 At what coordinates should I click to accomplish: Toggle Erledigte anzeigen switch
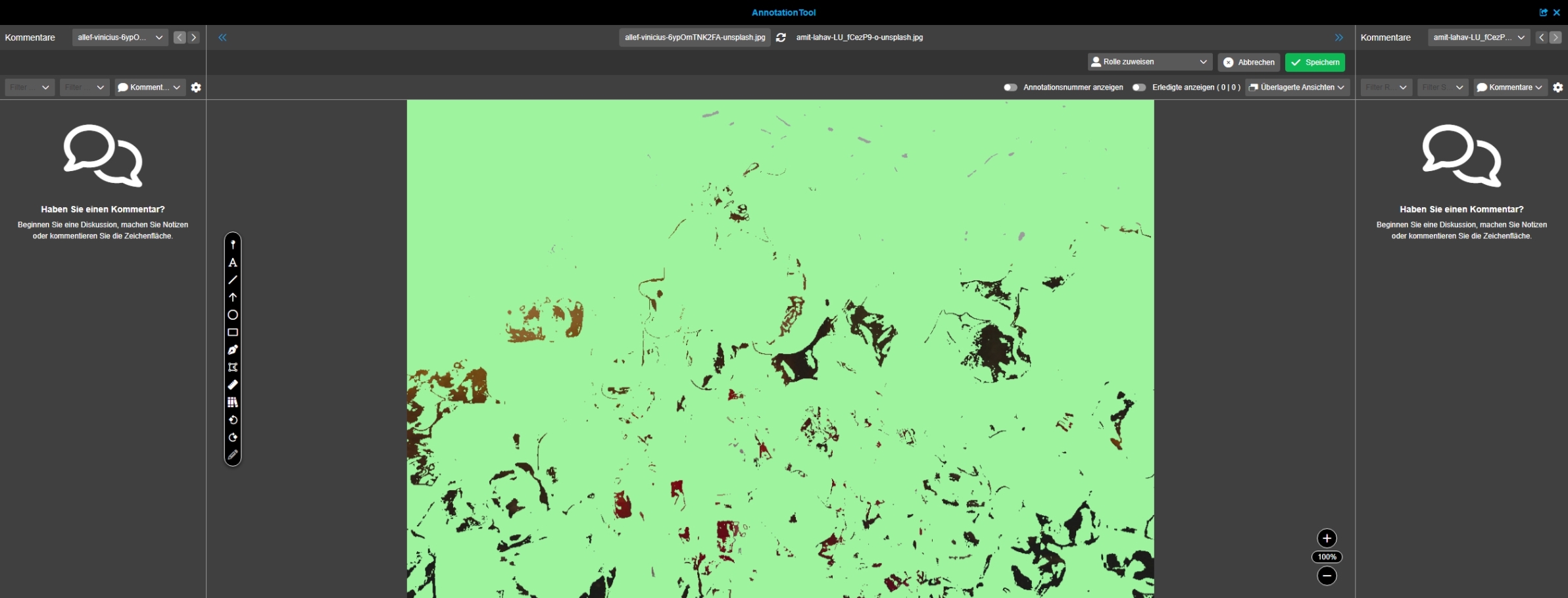[x=1139, y=87]
